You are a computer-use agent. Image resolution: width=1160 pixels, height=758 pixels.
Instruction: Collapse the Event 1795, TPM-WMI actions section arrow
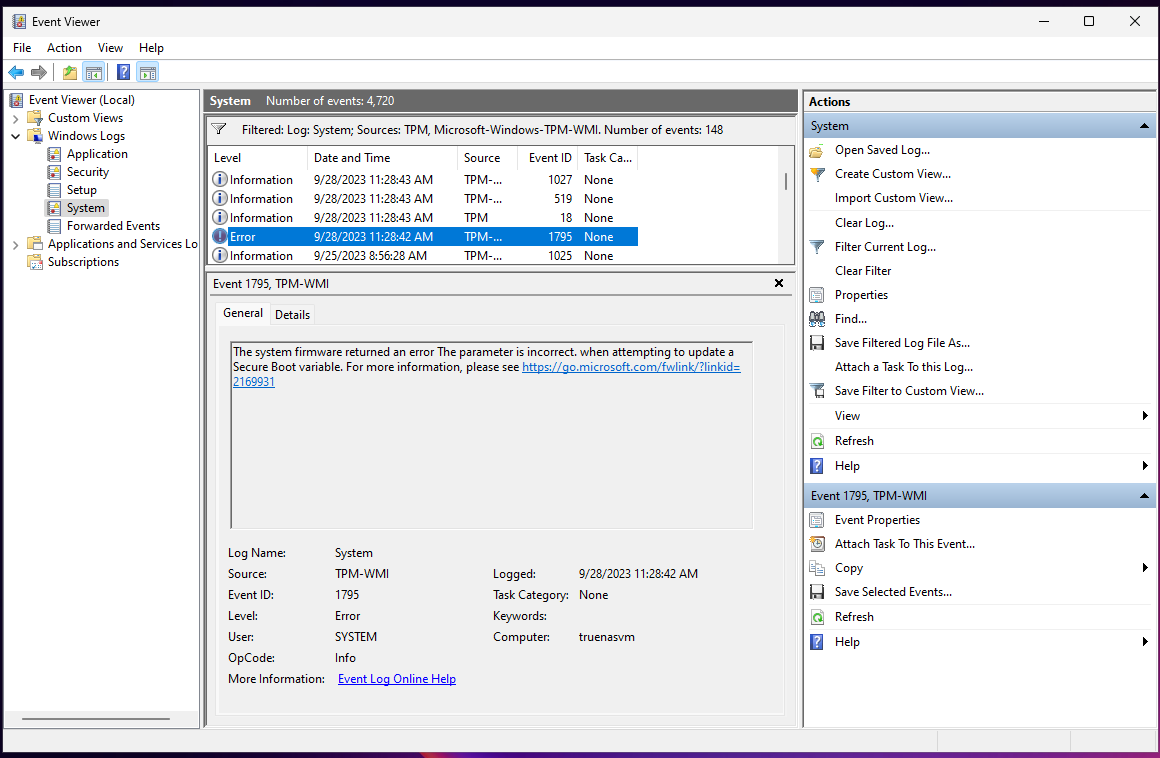[x=1144, y=495]
